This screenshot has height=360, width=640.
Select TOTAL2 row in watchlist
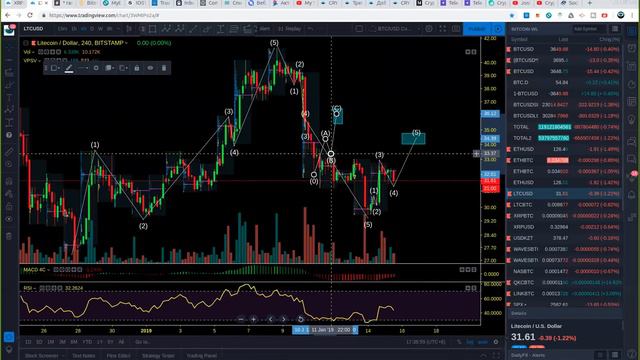tap(564, 138)
